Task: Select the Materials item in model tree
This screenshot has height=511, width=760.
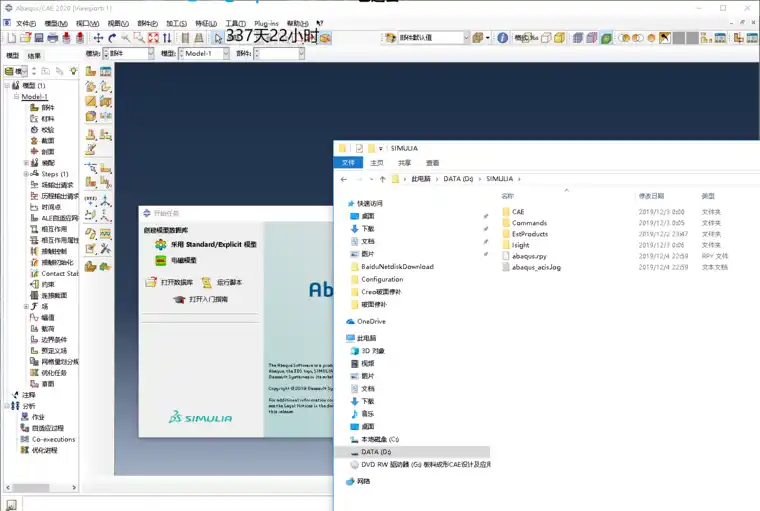Action: coord(42,118)
